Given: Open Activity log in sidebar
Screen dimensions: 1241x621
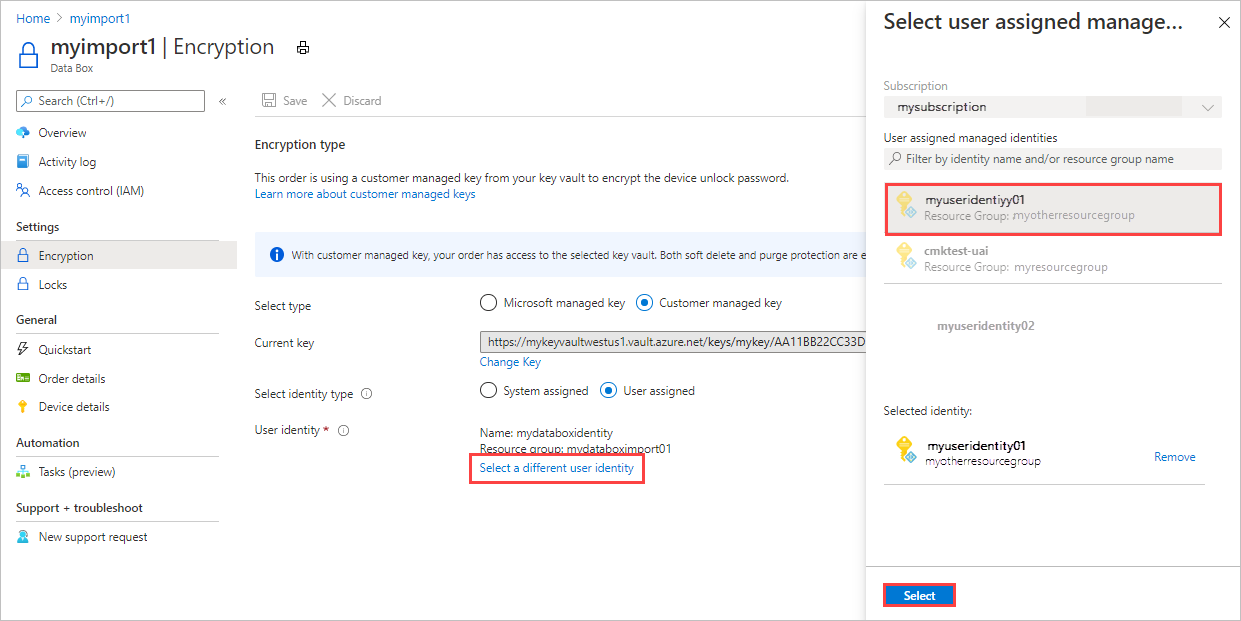Looking at the screenshot, I should [x=67, y=162].
